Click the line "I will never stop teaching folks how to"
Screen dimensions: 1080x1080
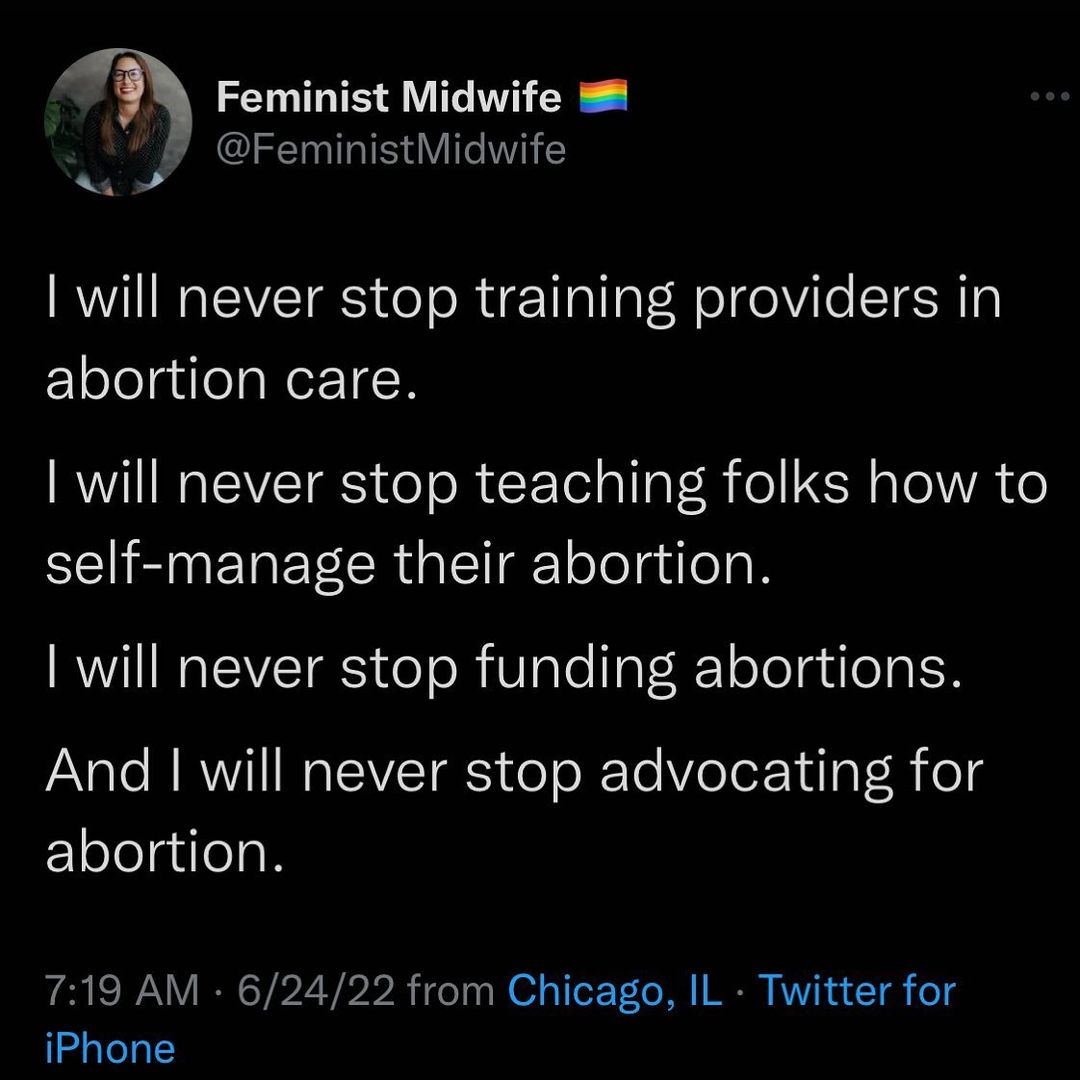(546, 485)
